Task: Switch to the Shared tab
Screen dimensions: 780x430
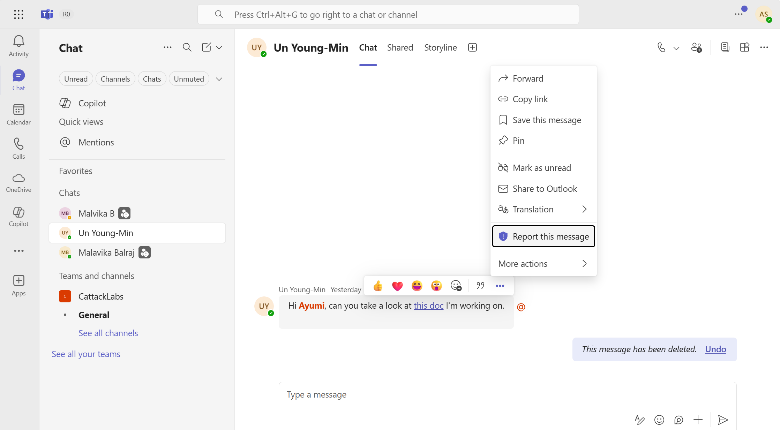Action: click(400, 48)
